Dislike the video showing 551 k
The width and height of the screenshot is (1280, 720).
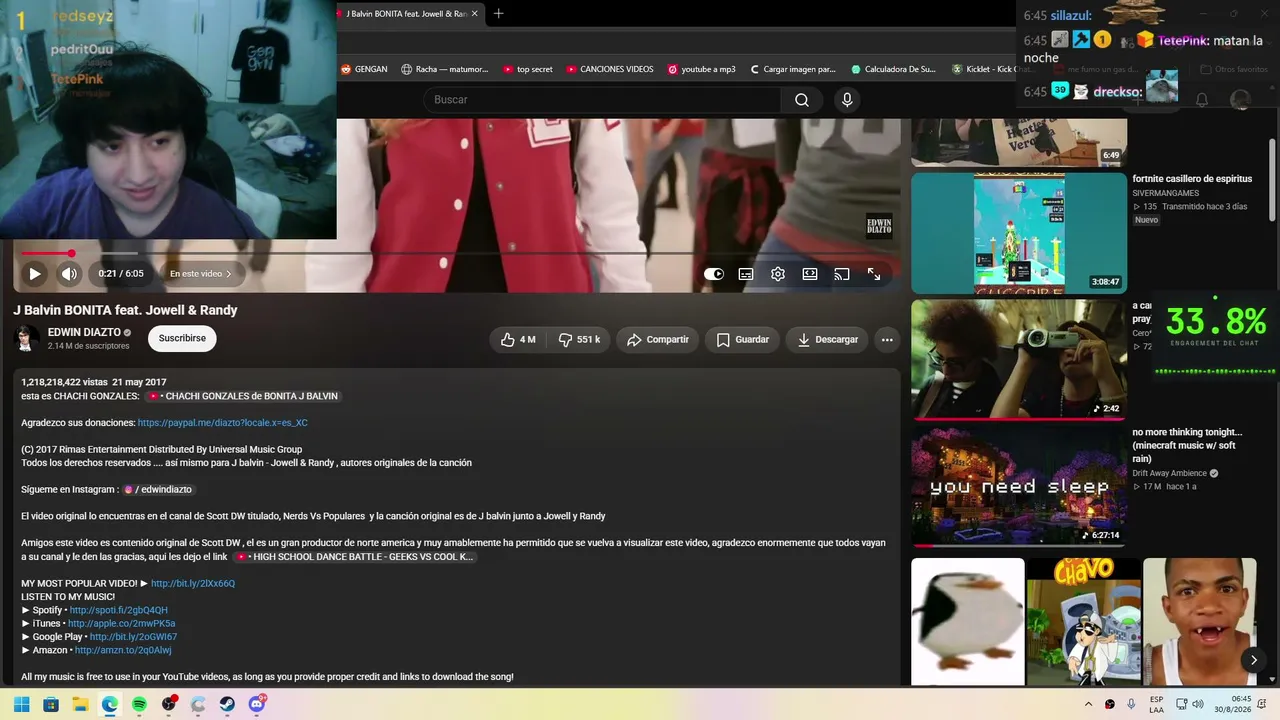coord(579,340)
